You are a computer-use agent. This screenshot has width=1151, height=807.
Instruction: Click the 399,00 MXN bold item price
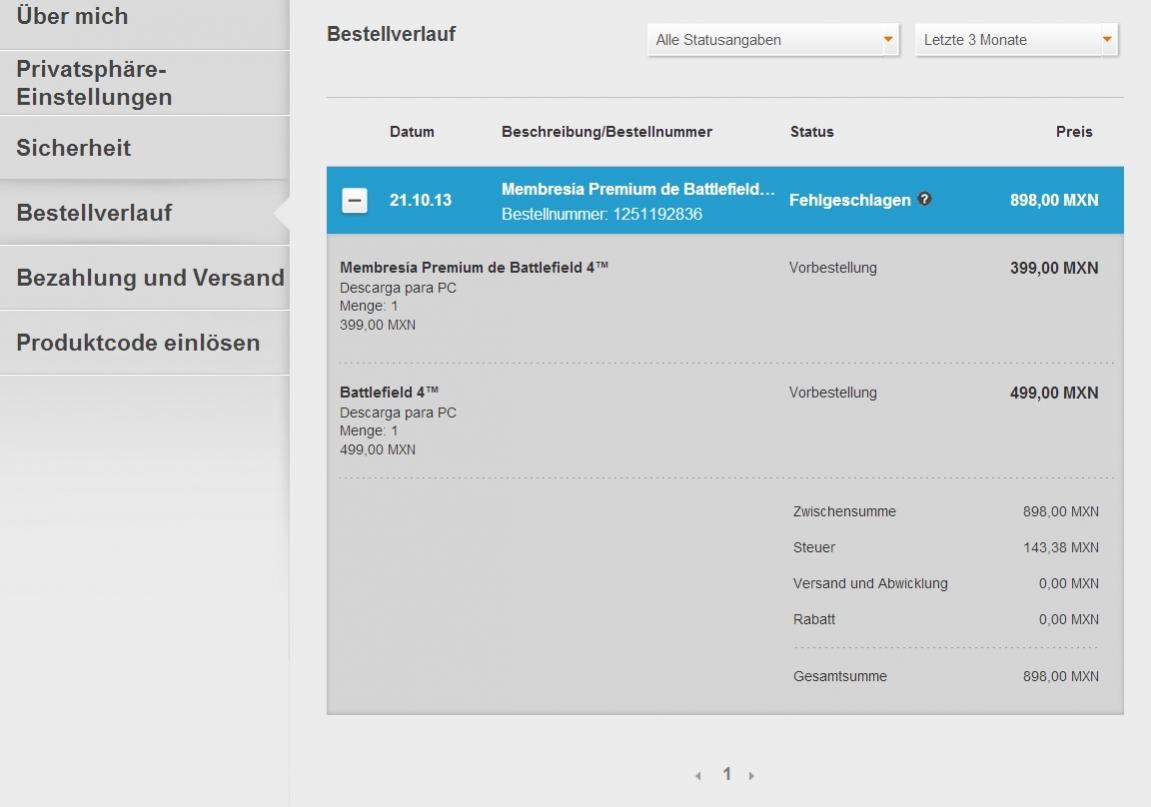click(x=1054, y=268)
